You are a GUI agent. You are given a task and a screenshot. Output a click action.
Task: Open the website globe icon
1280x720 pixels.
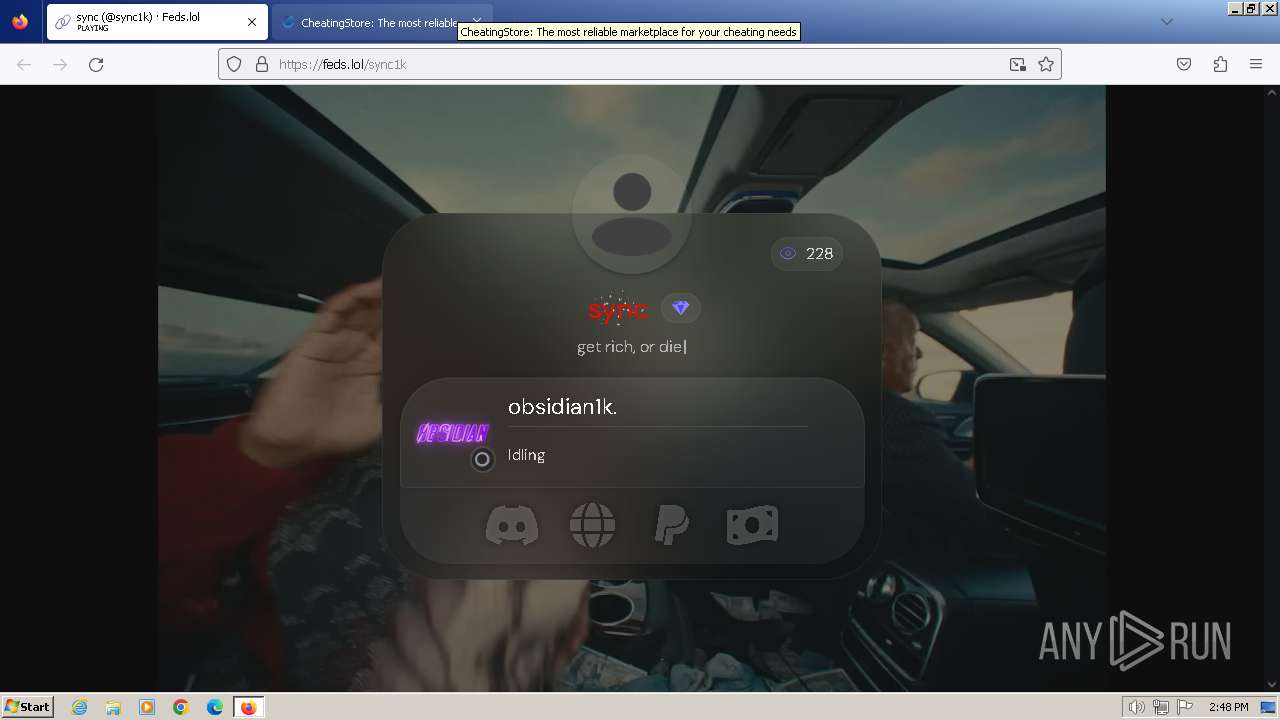[592, 524]
